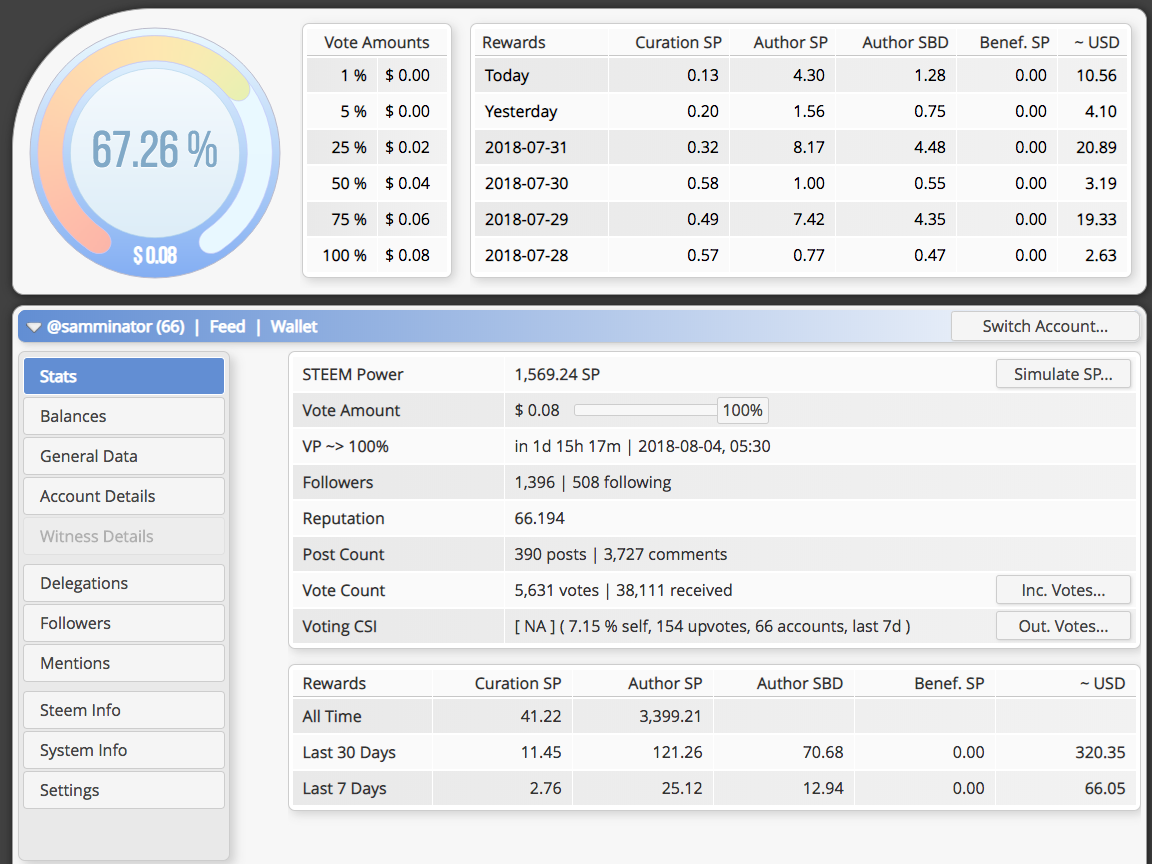Click the 2018-07-29 rewards row
The height and width of the screenshot is (864, 1152).
point(800,219)
